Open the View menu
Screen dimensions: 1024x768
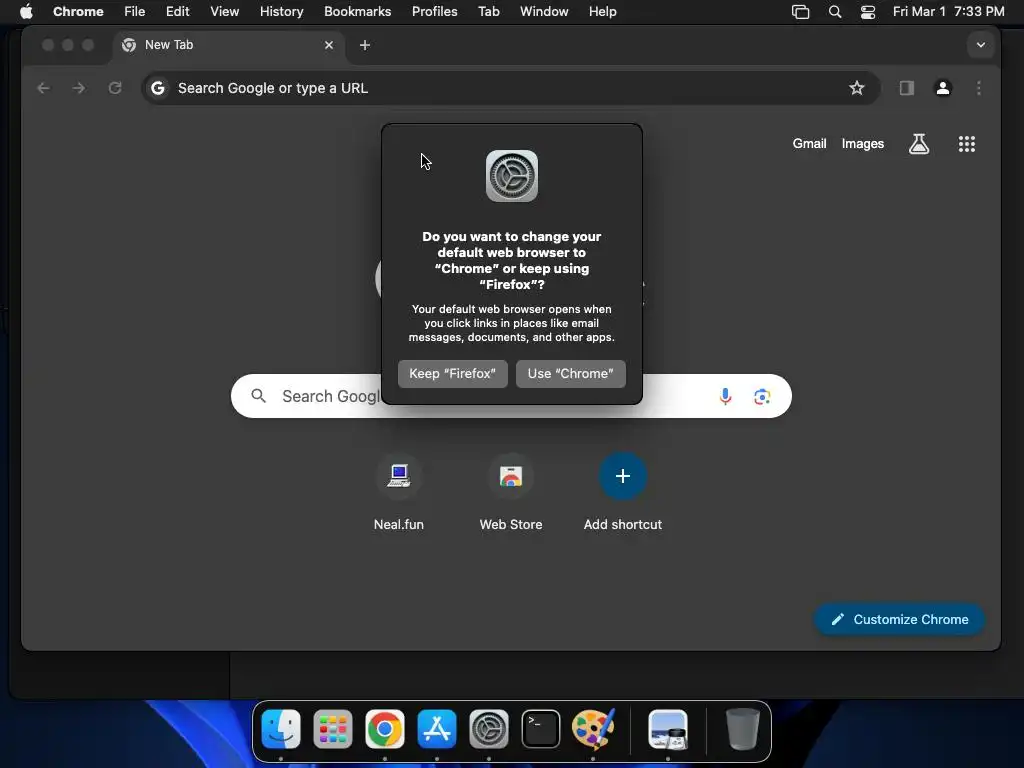(225, 12)
